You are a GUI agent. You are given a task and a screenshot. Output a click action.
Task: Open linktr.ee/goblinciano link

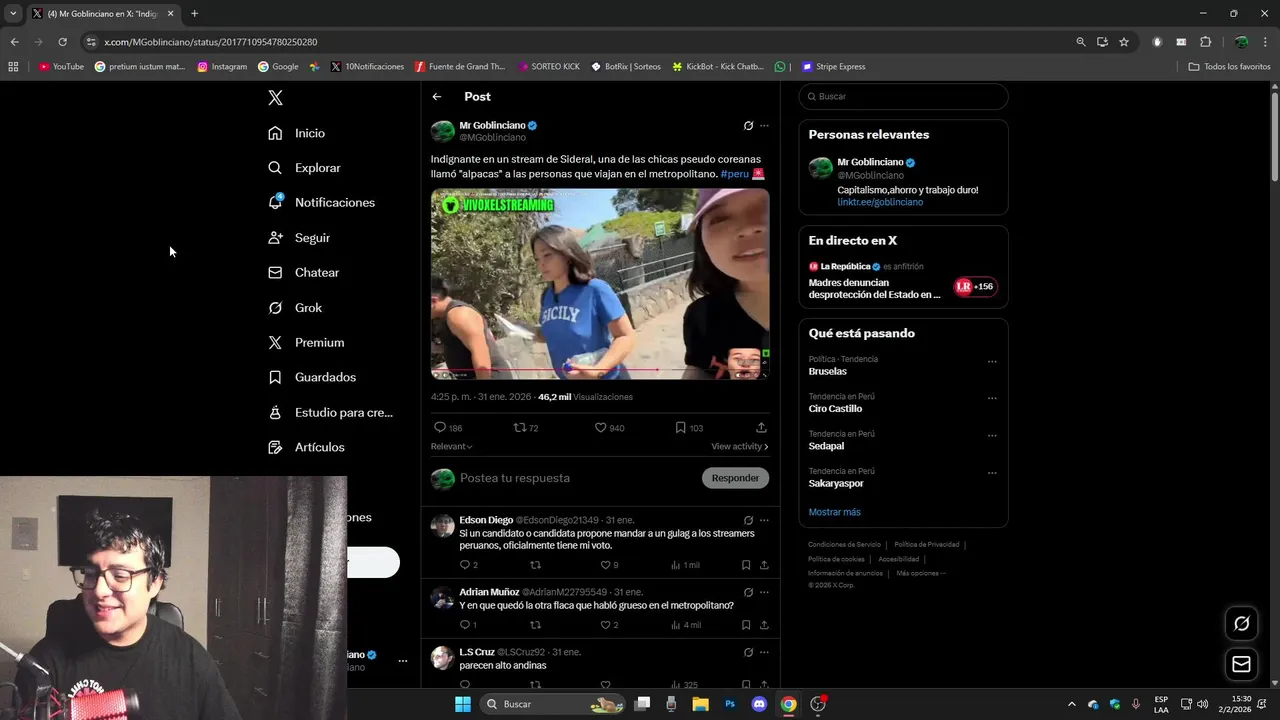click(x=880, y=202)
